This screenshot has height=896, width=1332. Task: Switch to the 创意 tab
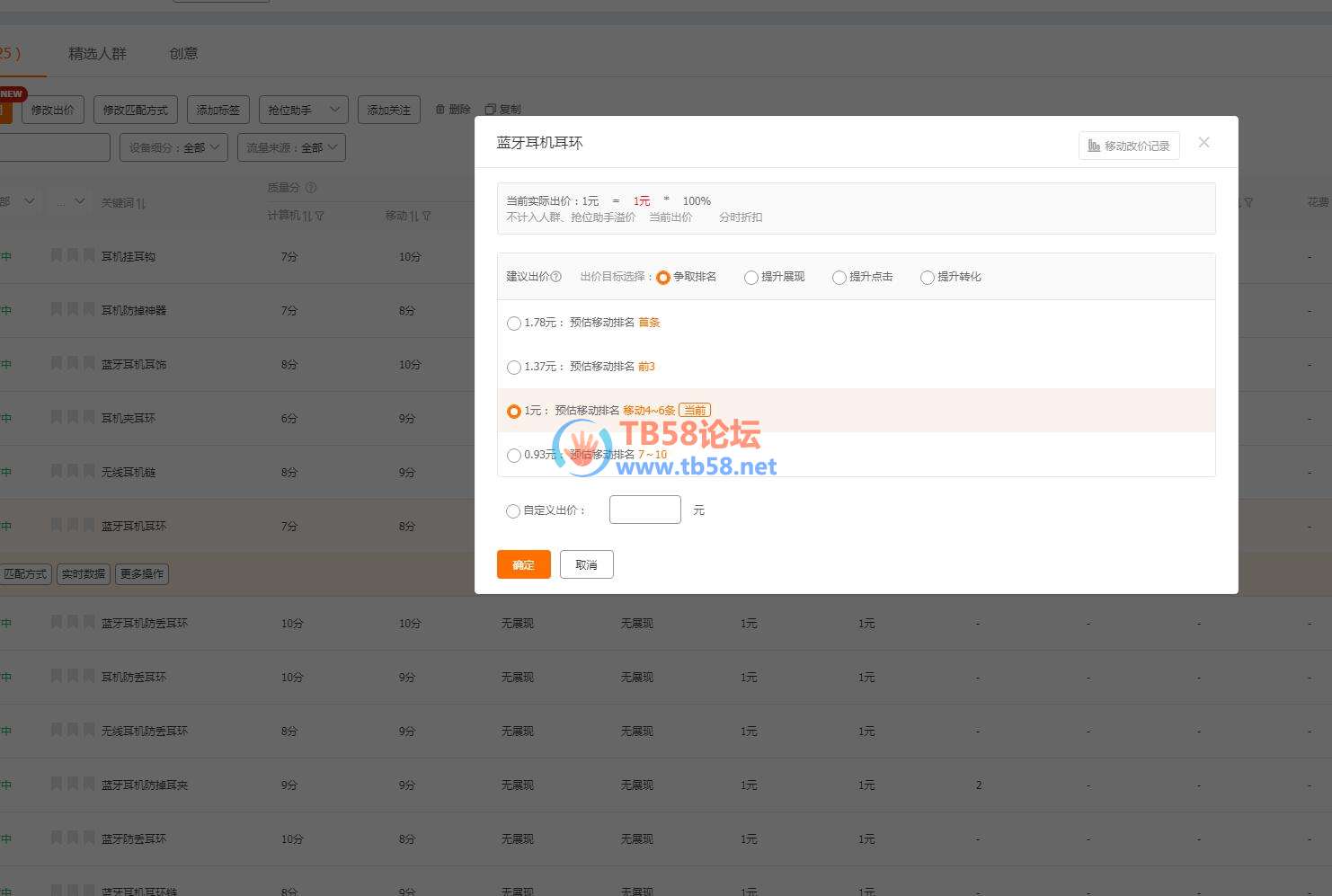click(183, 54)
